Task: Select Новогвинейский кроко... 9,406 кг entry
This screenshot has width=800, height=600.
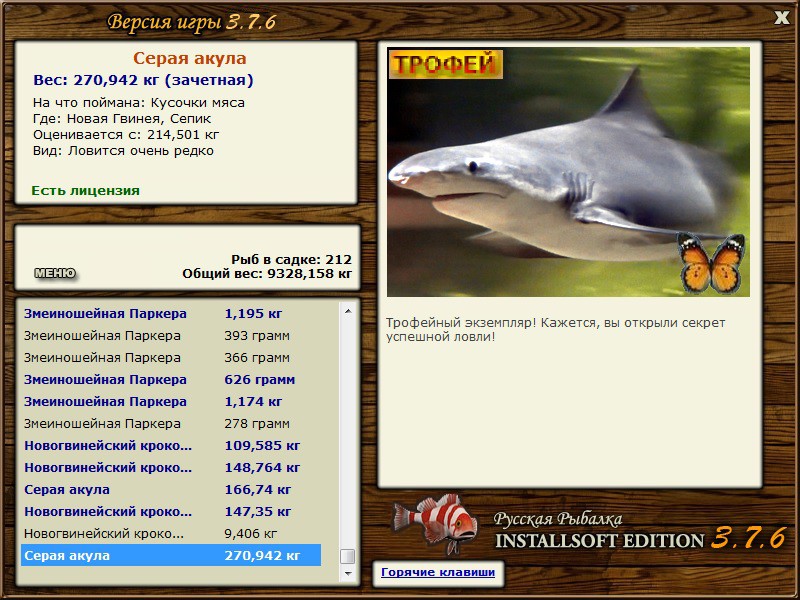Action: pos(171,534)
